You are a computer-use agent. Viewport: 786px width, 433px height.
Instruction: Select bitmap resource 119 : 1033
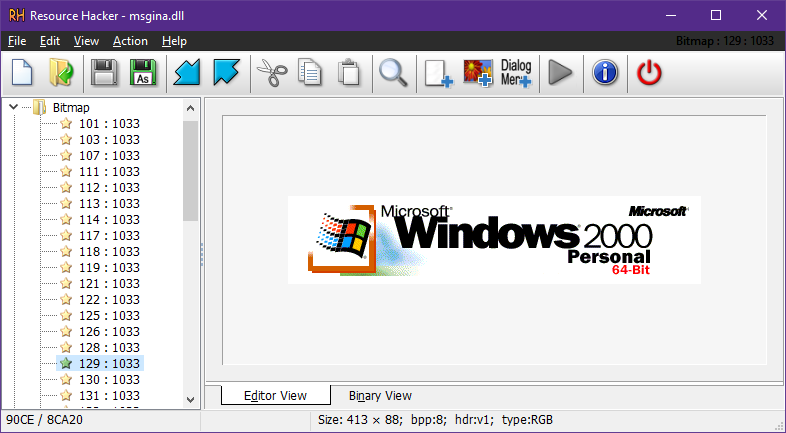pyautogui.click(x=109, y=268)
